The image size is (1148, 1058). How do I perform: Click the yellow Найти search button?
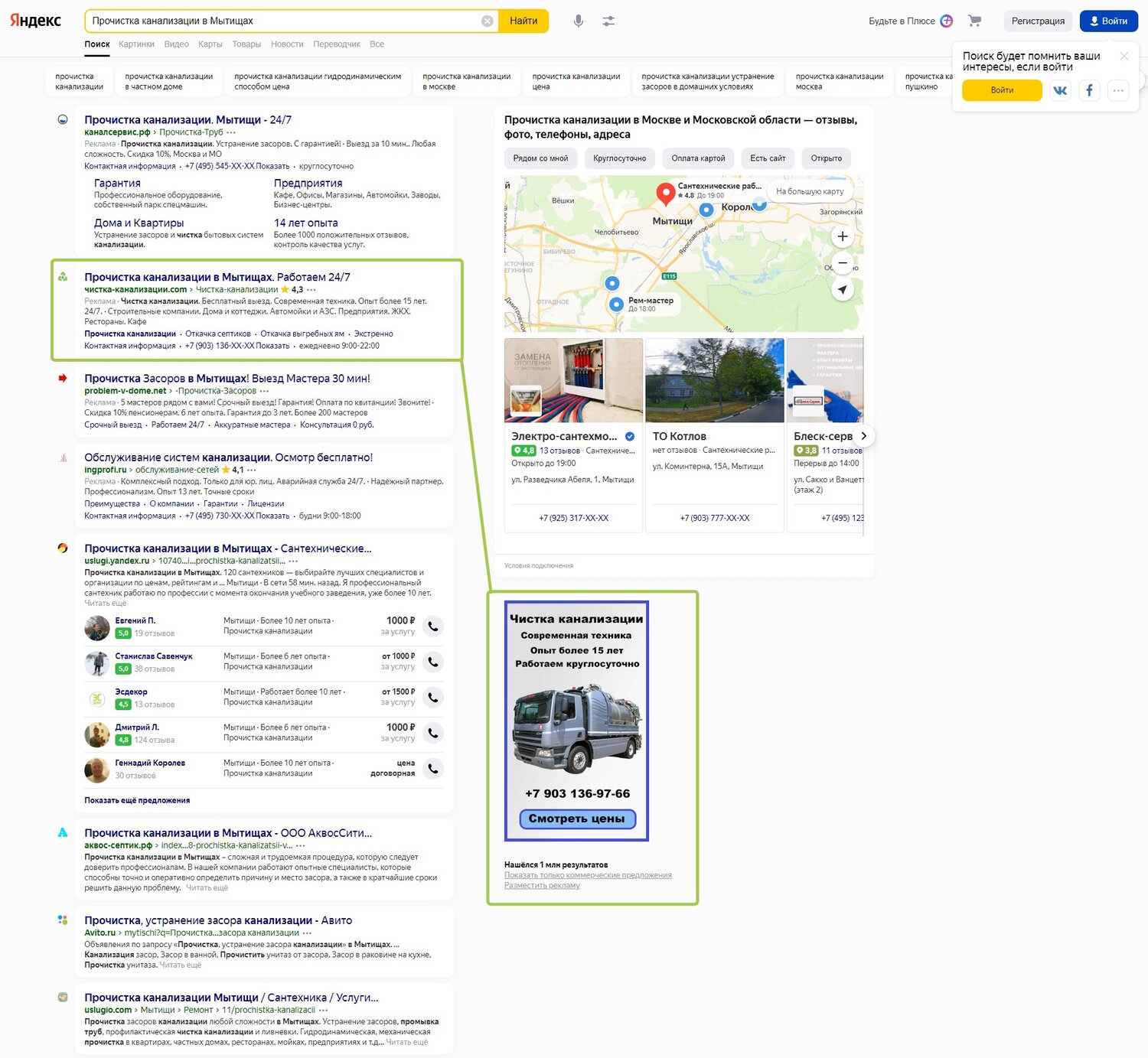click(523, 21)
